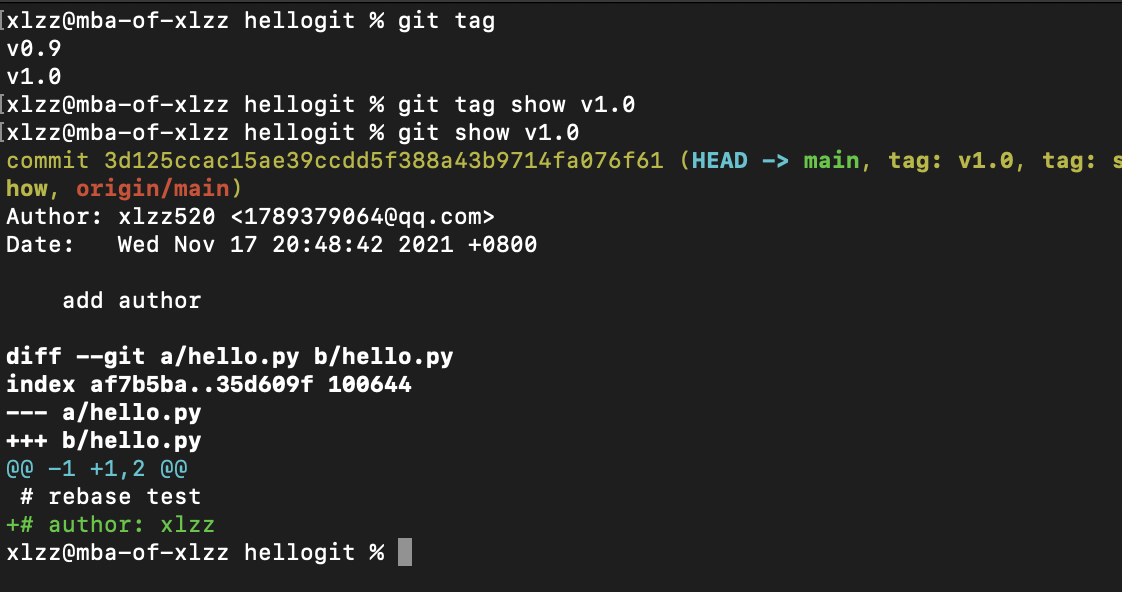
Task: Click the green added line '+# author: xlzz'
Action: tap(111, 525)
